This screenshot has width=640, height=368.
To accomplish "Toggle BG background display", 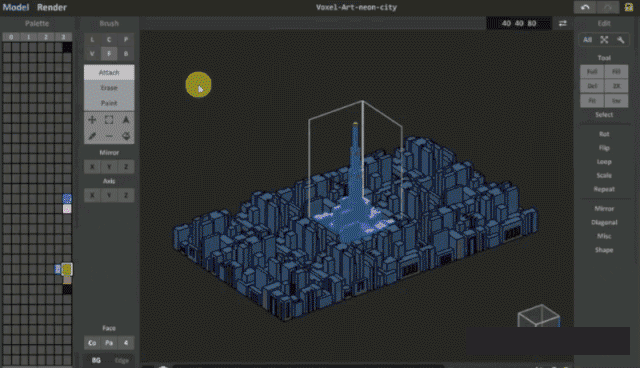I will coord(96,360).
